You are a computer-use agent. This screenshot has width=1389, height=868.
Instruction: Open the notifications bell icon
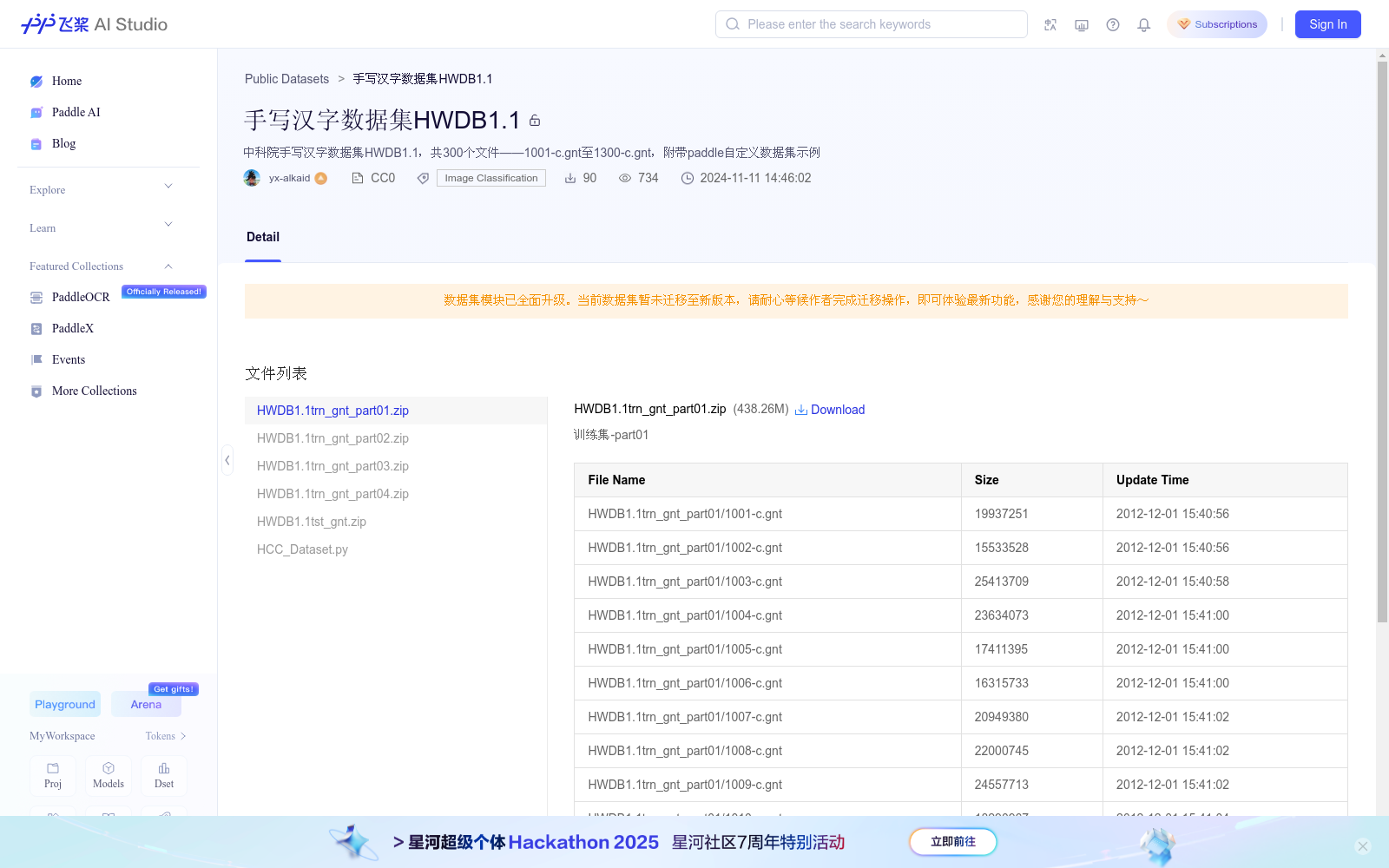1144,24
